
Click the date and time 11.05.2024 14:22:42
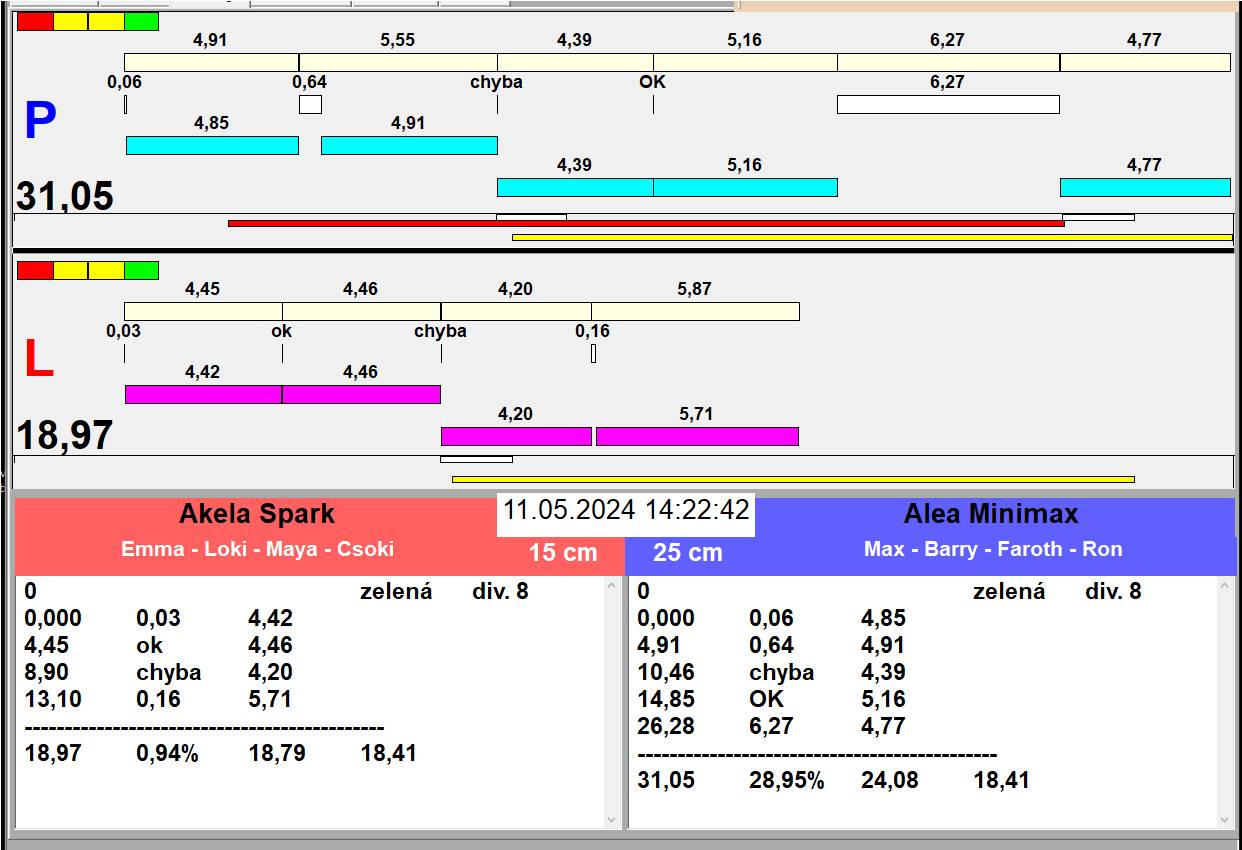click(626, 510)
